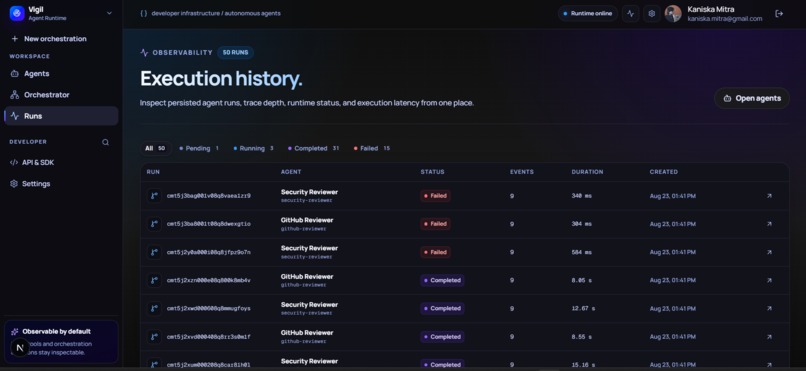Open the 584 ms run via arrow icon
806x371 pixels.
coord(769,252)
